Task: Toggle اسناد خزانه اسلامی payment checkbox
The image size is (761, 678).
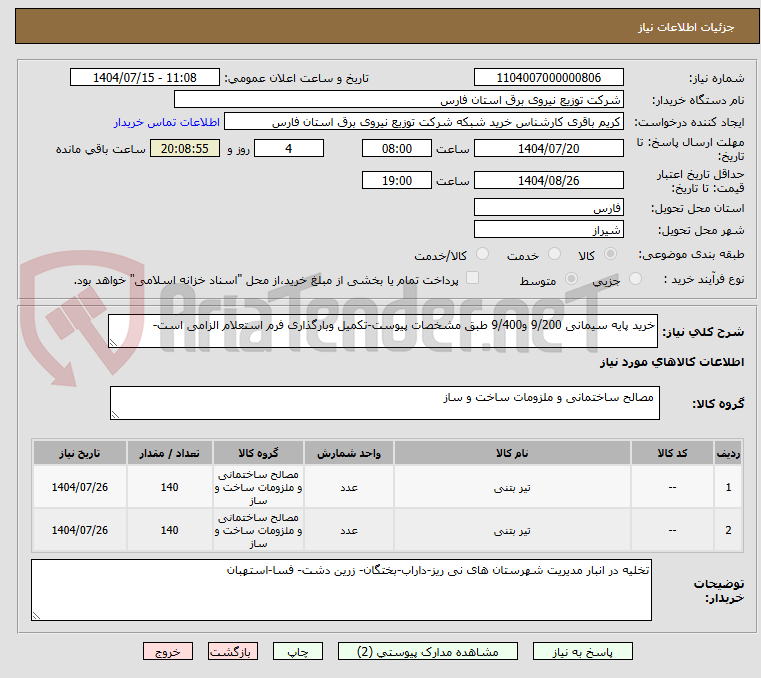Action: click(x=472, y=278)
